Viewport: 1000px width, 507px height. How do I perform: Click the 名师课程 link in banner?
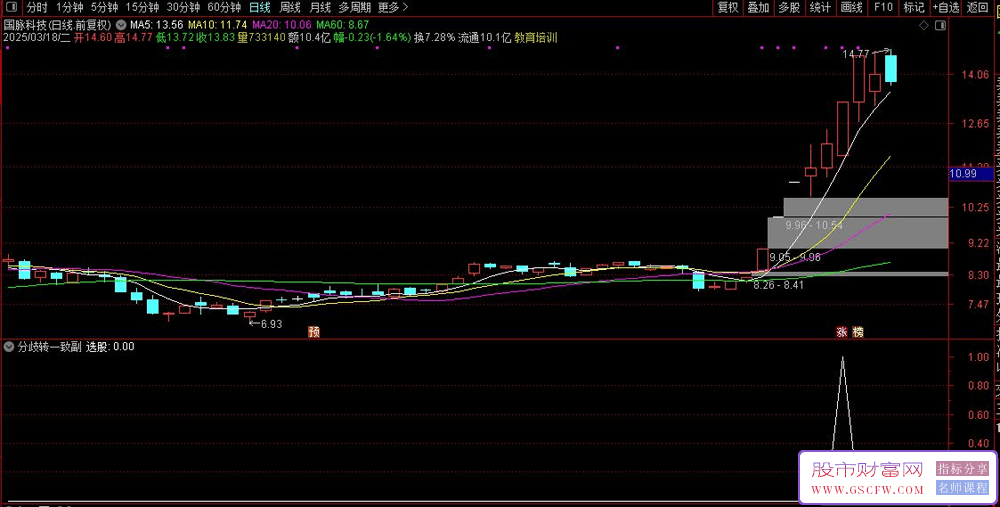(962, 488)
